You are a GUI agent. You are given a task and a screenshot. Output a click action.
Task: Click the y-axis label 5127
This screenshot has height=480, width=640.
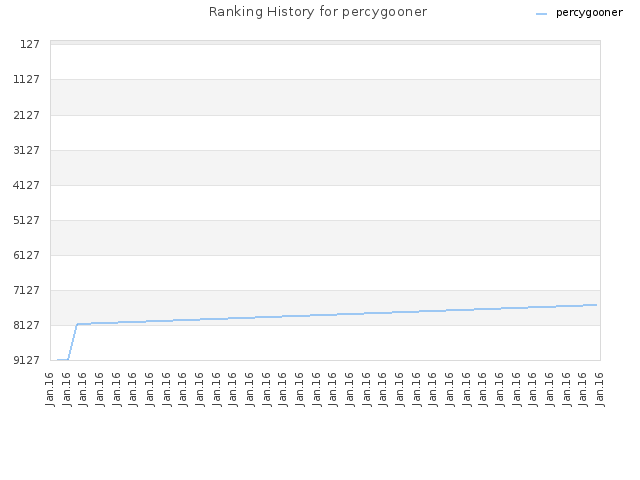pos(27,220)
